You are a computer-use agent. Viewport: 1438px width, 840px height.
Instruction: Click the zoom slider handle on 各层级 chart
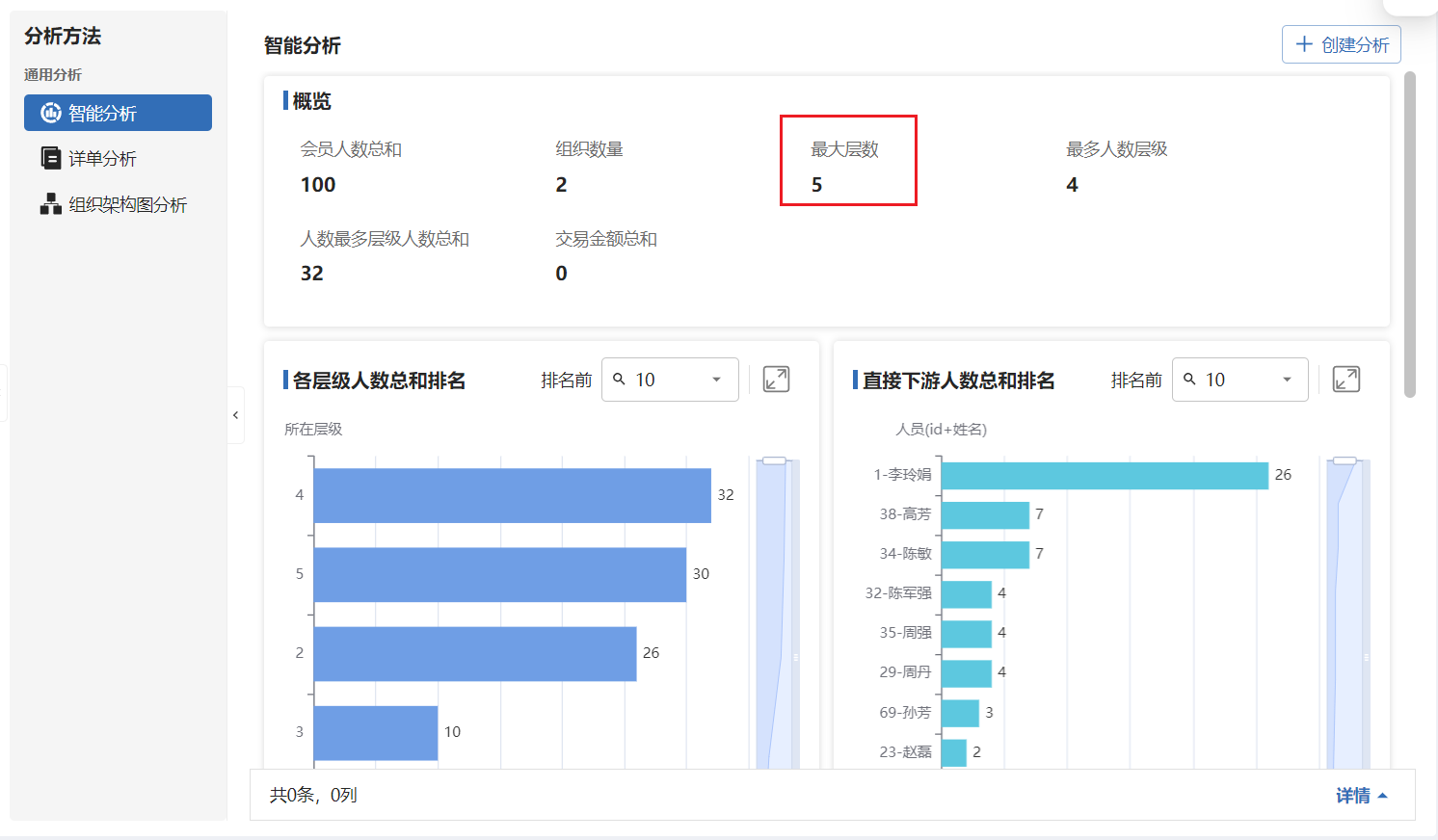pyautogui.click(x=774, y=461)
